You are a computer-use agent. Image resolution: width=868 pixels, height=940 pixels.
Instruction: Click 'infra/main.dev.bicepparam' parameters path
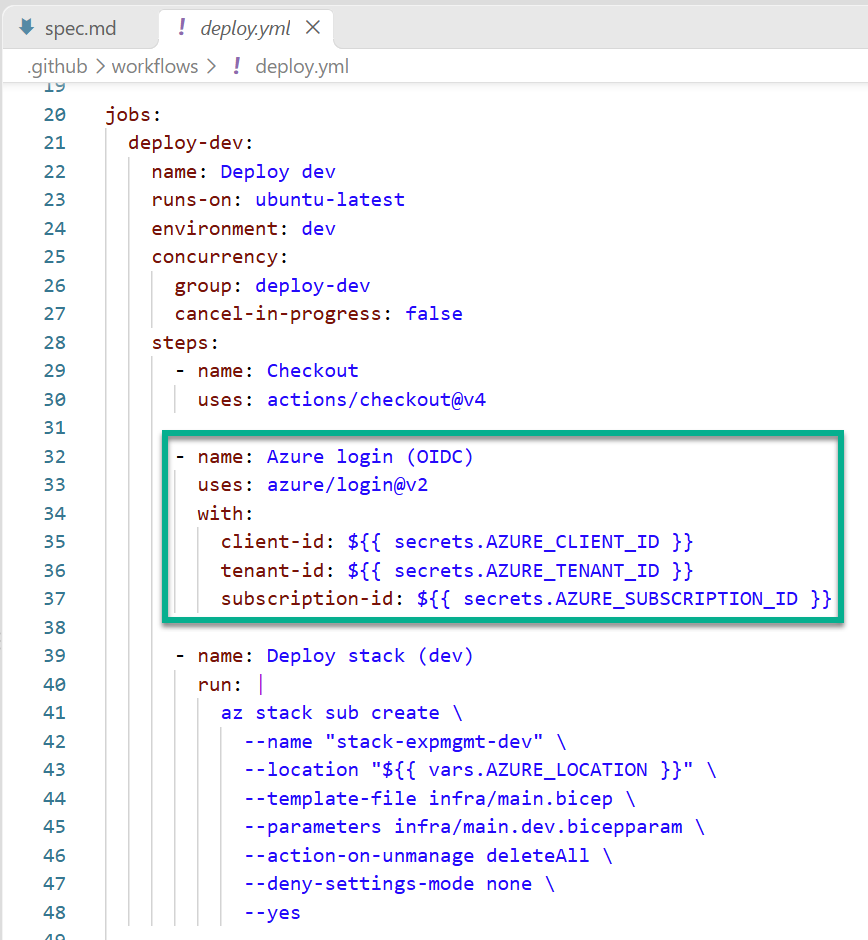538,827
